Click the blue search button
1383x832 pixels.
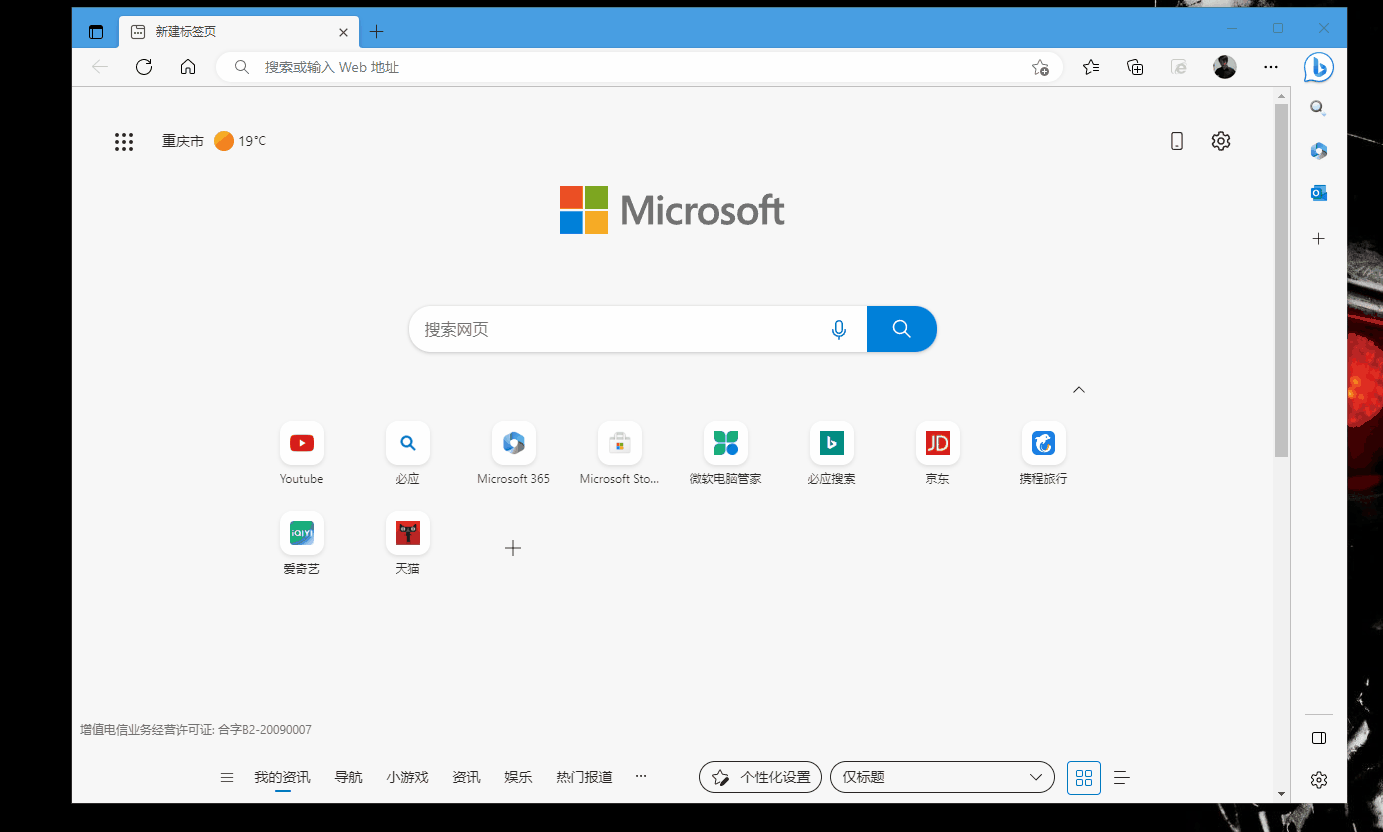902,329
